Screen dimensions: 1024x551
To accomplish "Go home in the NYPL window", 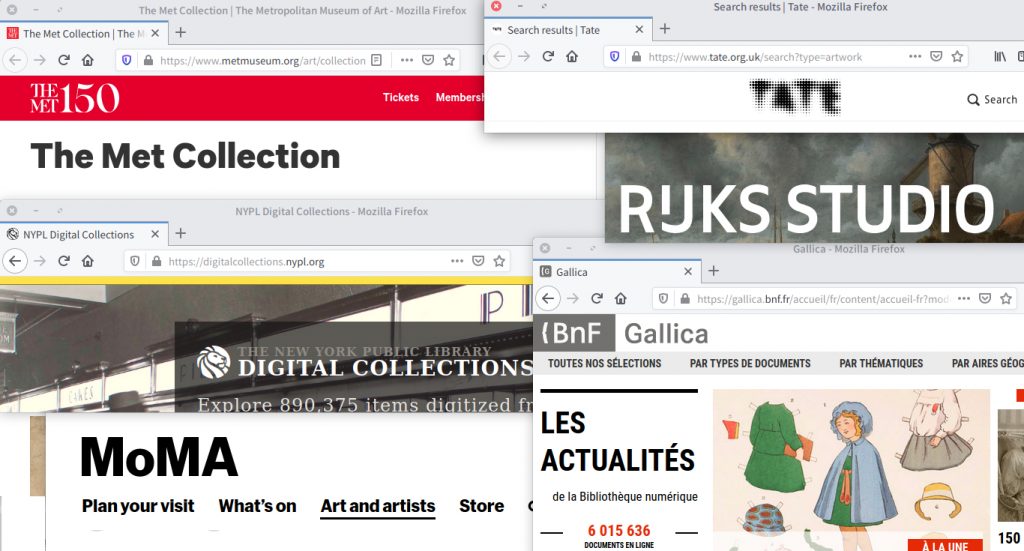I will tap(88, 261).
